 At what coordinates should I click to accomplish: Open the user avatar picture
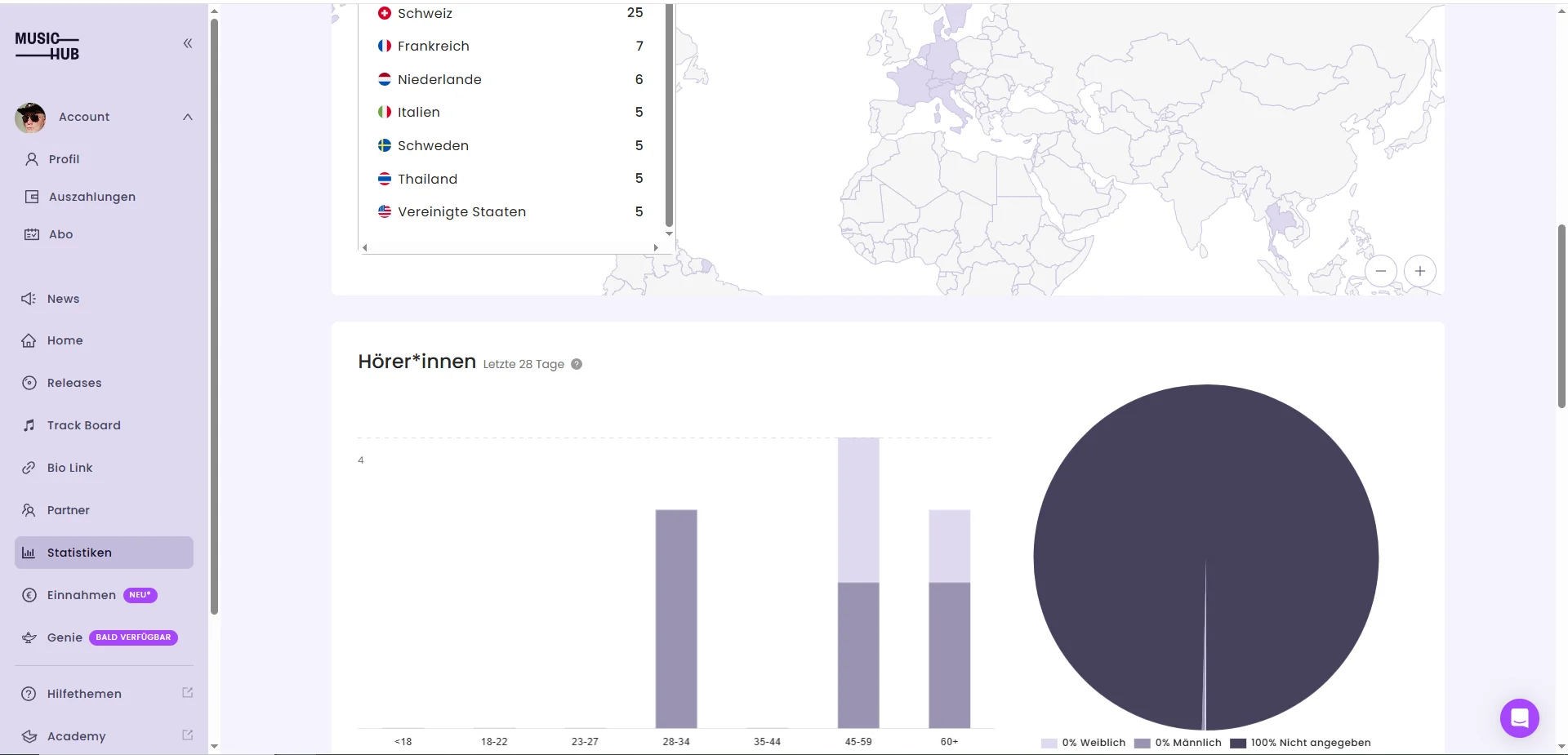click(x=30, y=118)
